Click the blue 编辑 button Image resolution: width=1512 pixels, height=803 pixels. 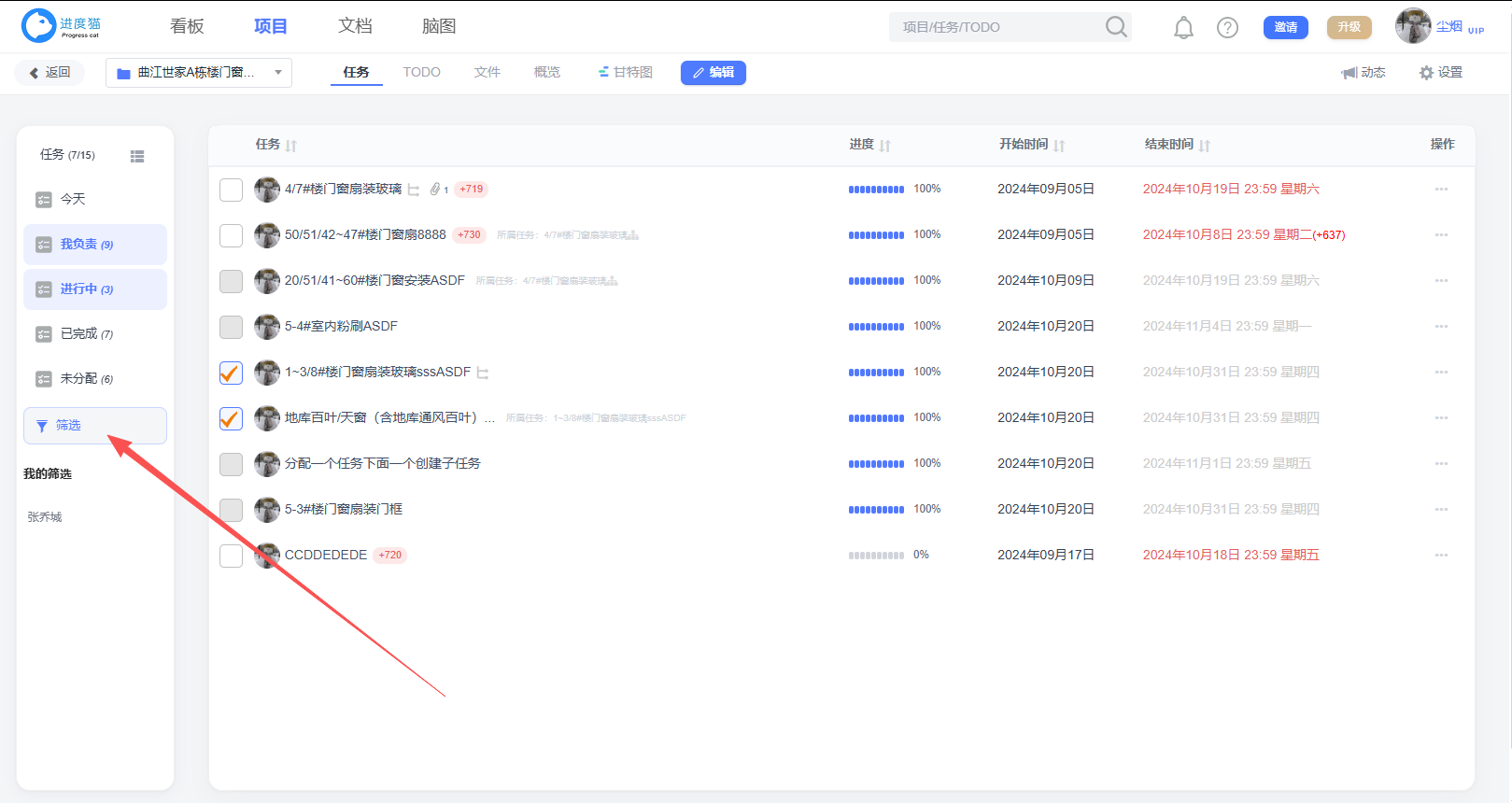point(714,73)
